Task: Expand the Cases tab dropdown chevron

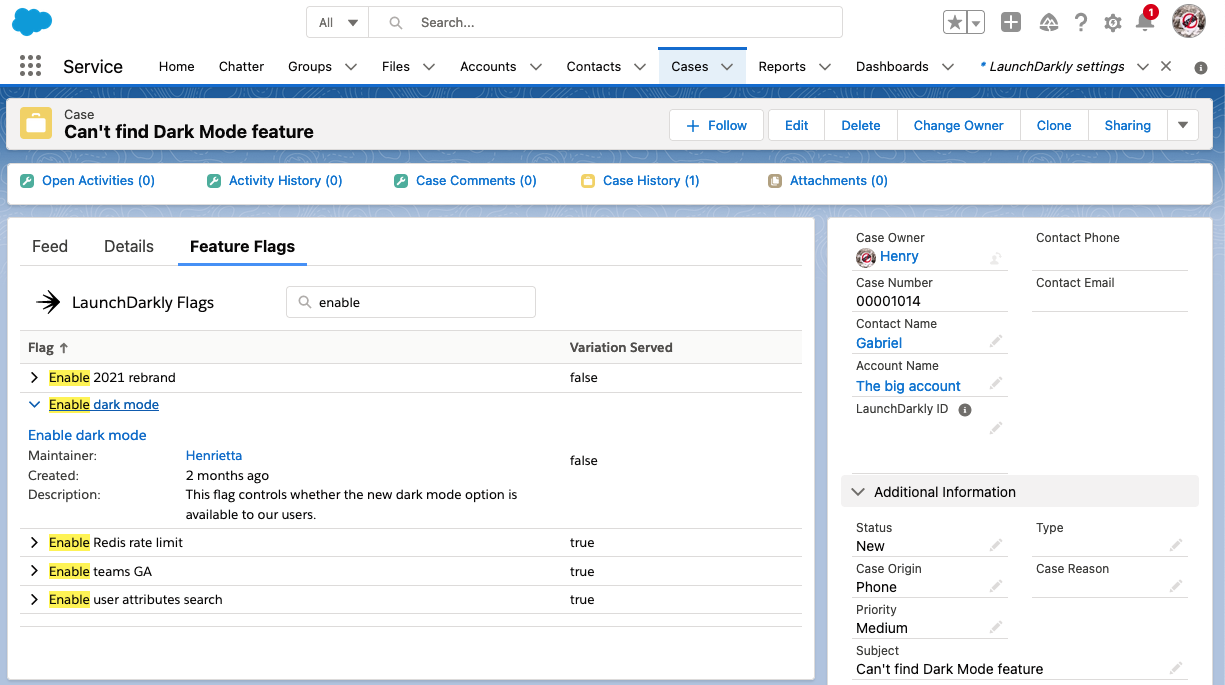Action: point(727,67)
